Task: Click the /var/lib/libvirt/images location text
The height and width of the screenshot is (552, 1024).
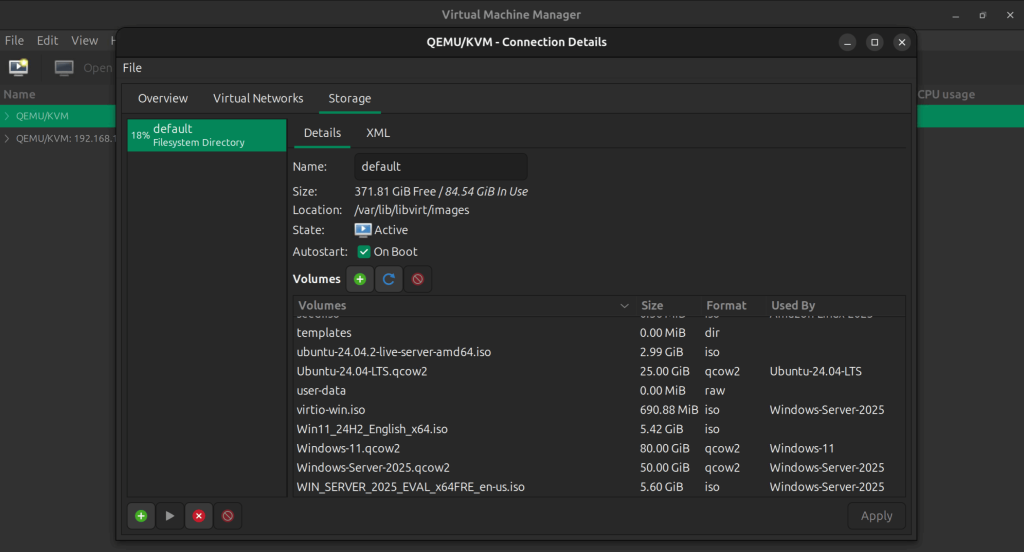Action: [x=411, y=210]
